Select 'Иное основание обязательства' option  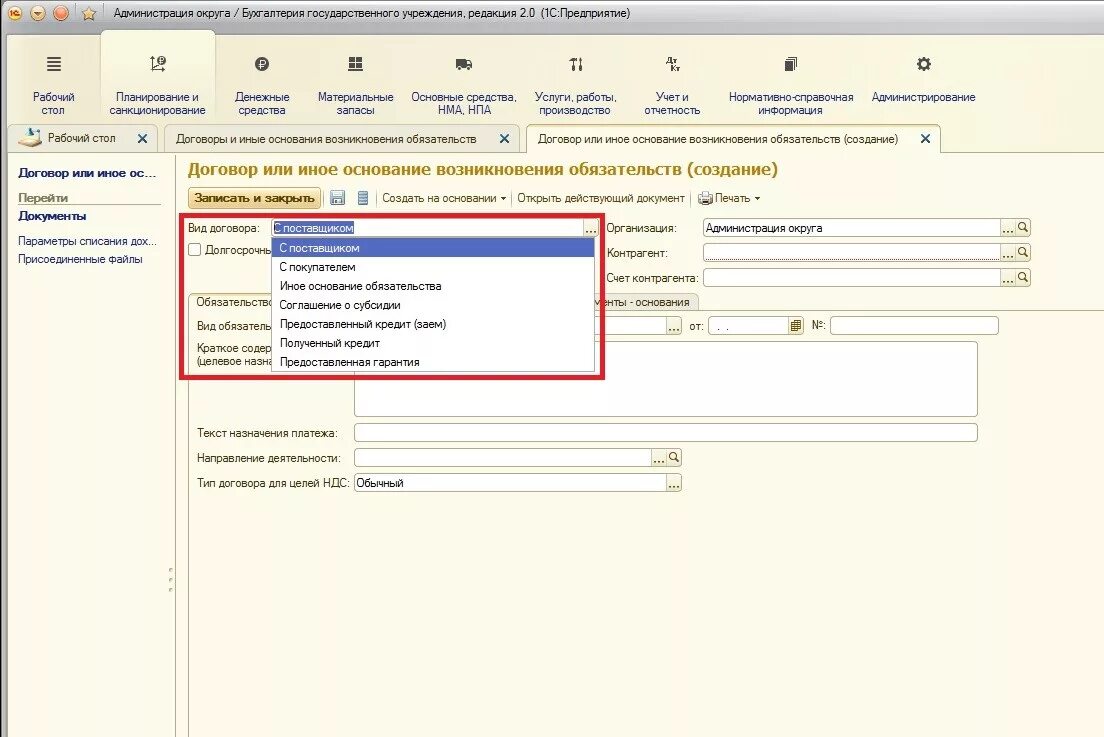[x=433, y=286]
